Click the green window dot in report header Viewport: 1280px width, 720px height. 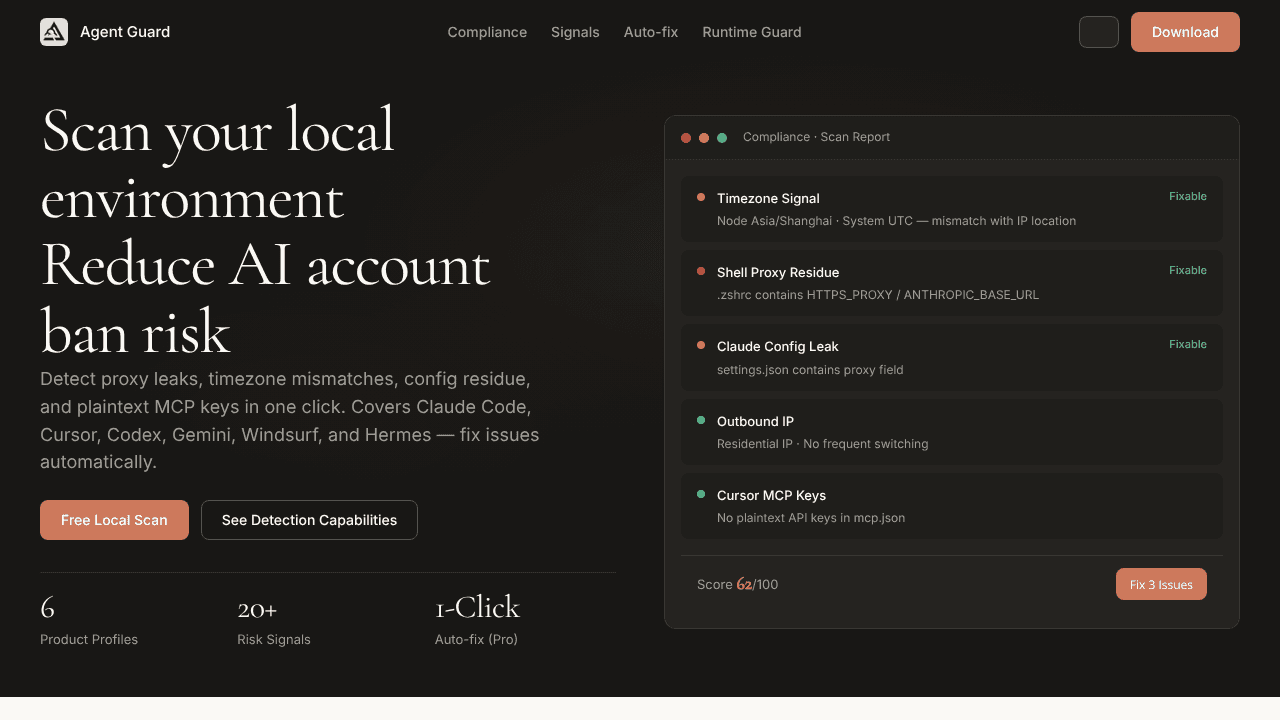point(722,138)
